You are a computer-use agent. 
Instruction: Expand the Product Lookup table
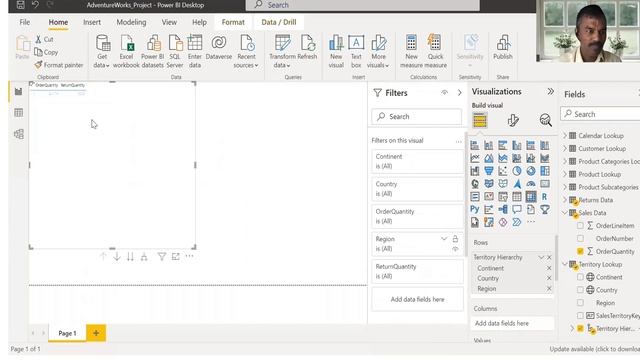coord(565,174)
